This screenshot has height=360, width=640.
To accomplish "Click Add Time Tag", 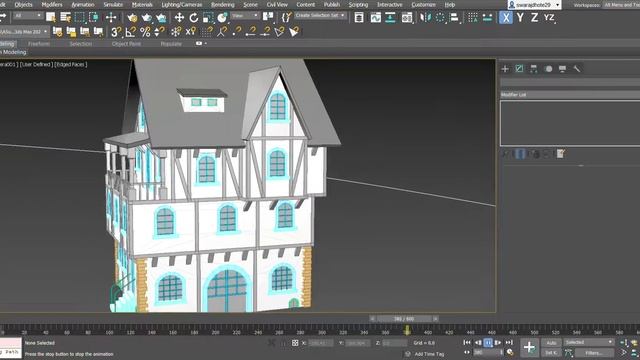I will tap(429, 354).
